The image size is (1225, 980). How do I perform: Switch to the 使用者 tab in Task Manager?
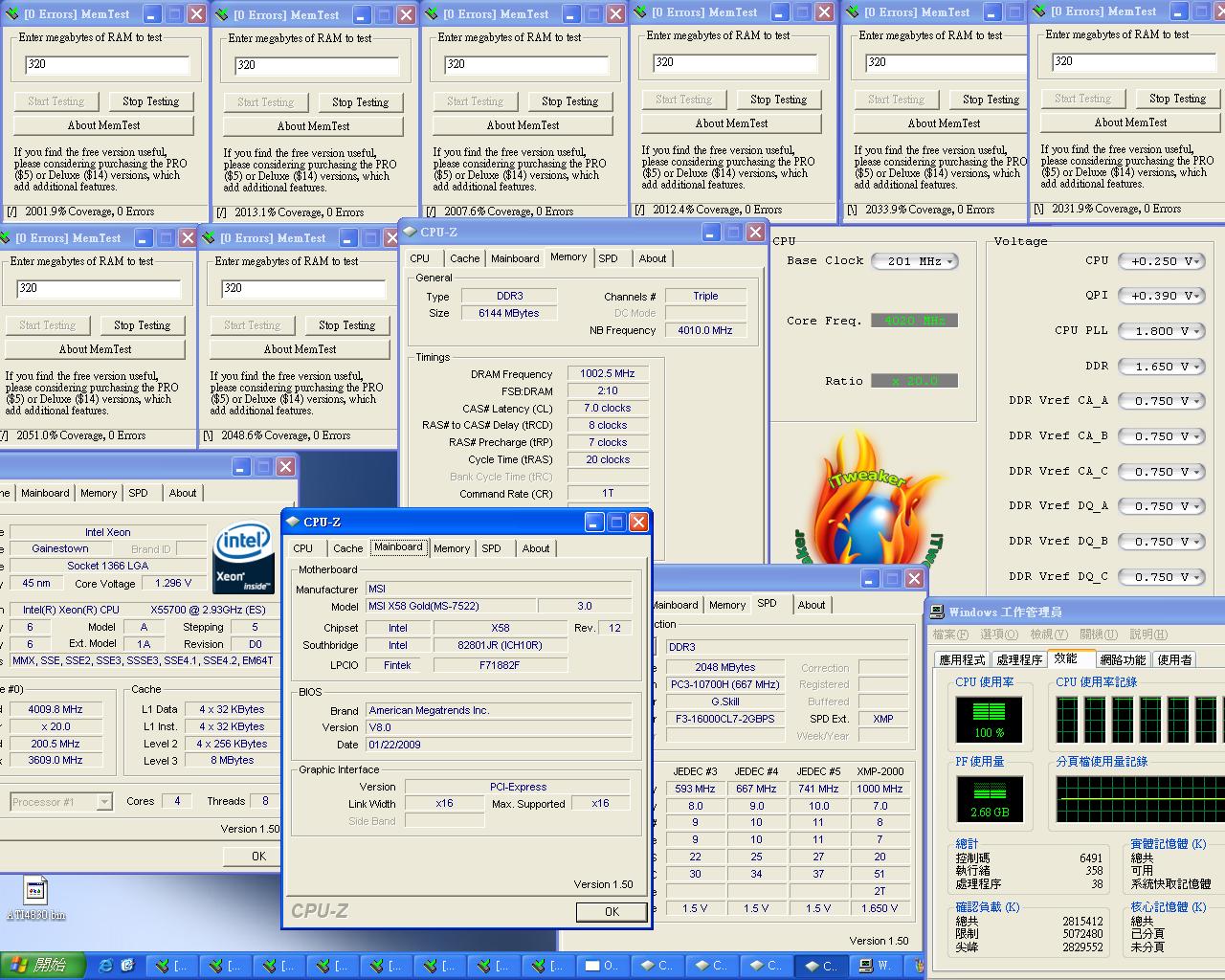[1174, 659]
